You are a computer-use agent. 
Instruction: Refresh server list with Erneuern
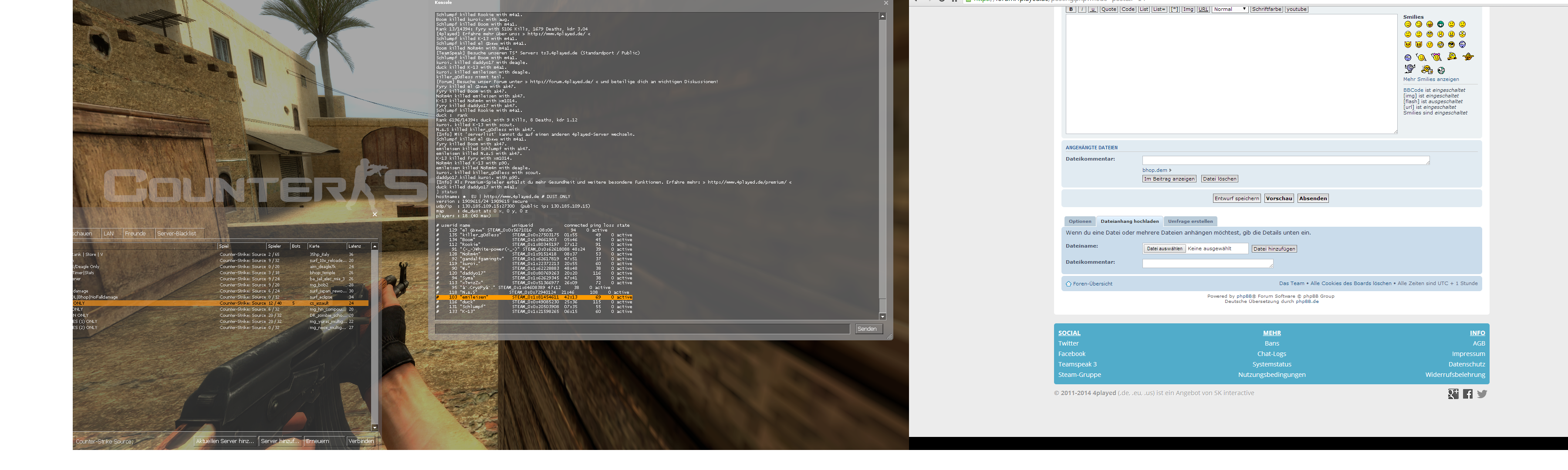pyautogui.click(x=324, y=441)
